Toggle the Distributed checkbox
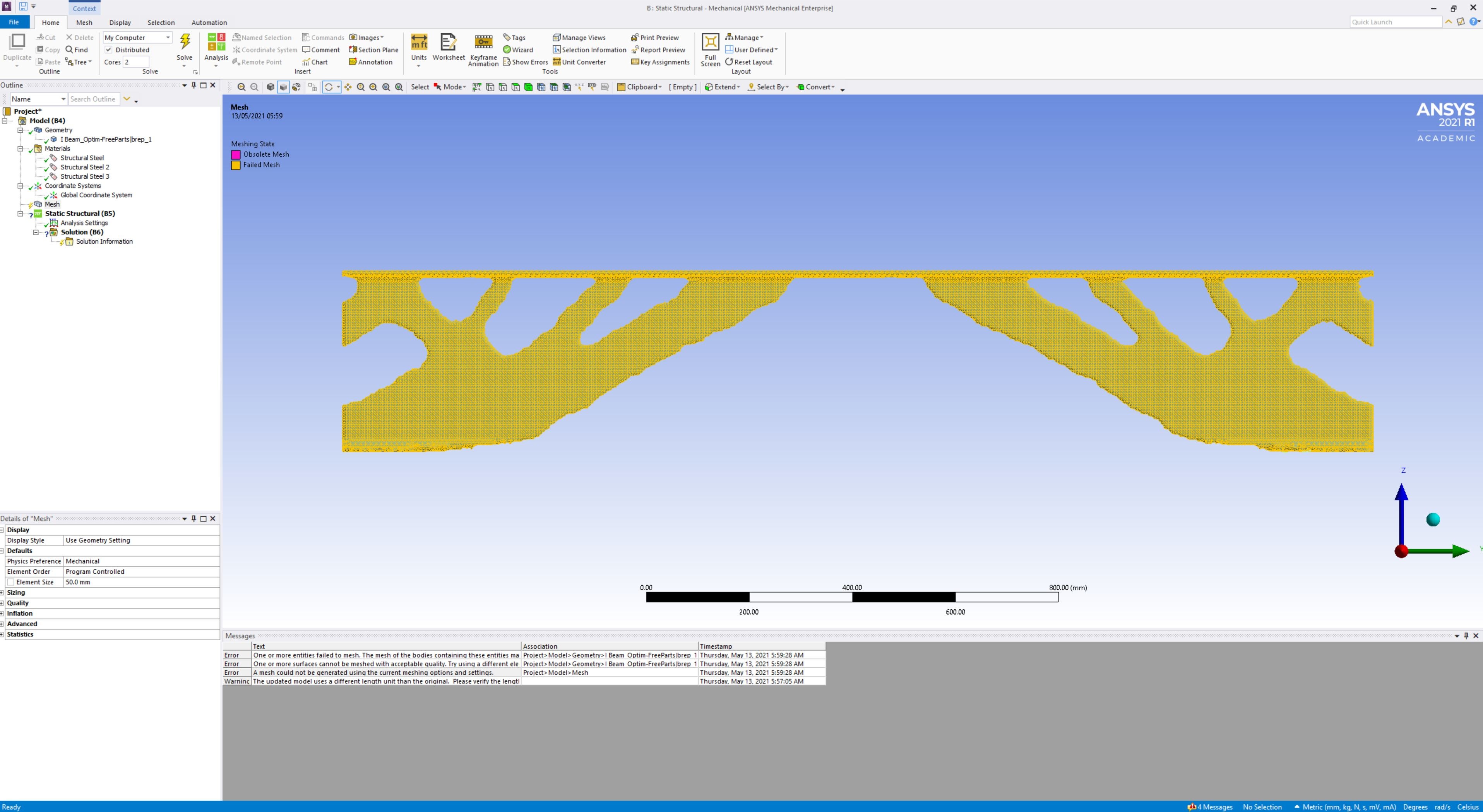Image resolution: width=1483 pixels, height=812 pixels. [x=108, y=50]
